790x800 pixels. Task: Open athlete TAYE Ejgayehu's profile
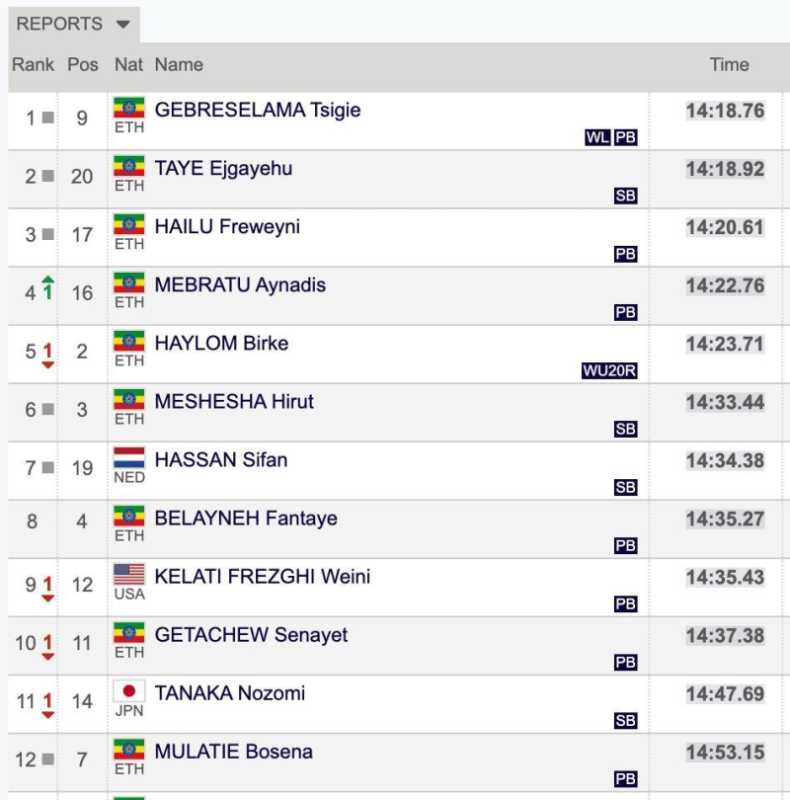223,168
